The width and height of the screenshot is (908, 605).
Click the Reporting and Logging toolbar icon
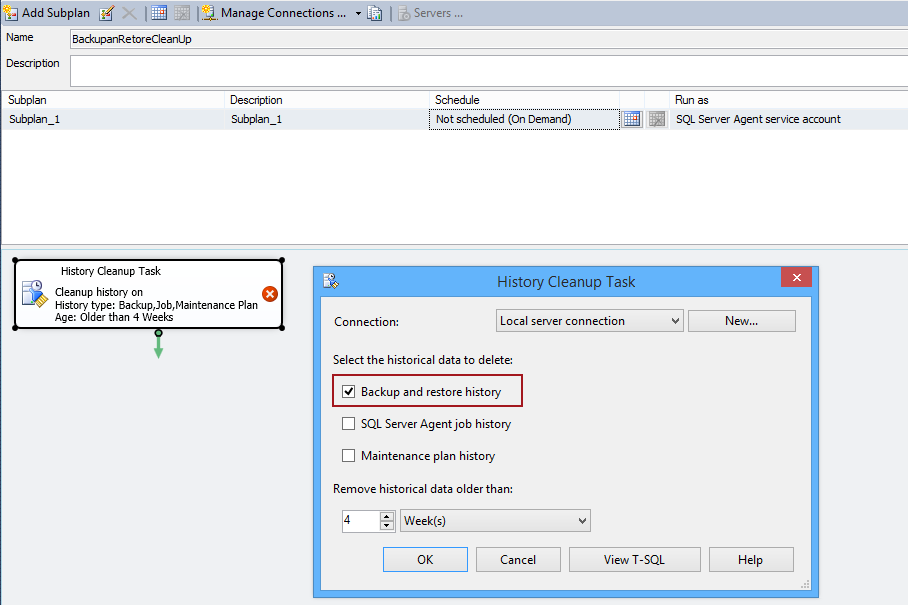pos(375,13)
